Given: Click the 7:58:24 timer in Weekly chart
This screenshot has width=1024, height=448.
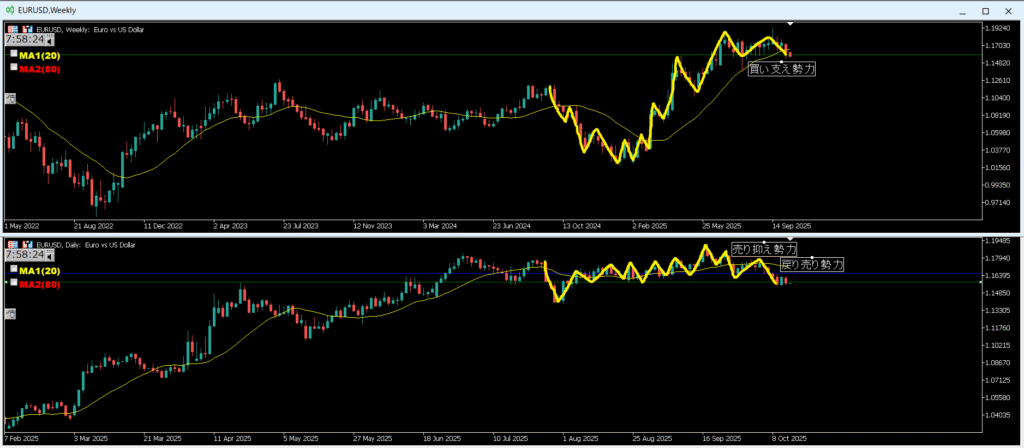Looking at the screenshot, I should point(25,40).
